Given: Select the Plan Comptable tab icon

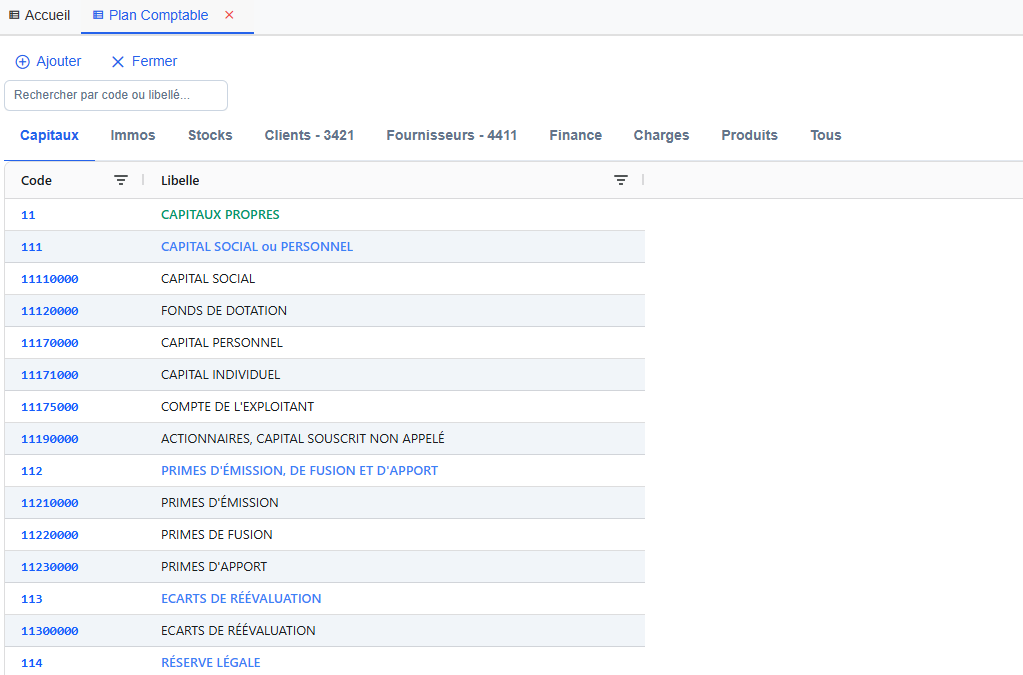Looking at the screenshot, I should (98, 15).
